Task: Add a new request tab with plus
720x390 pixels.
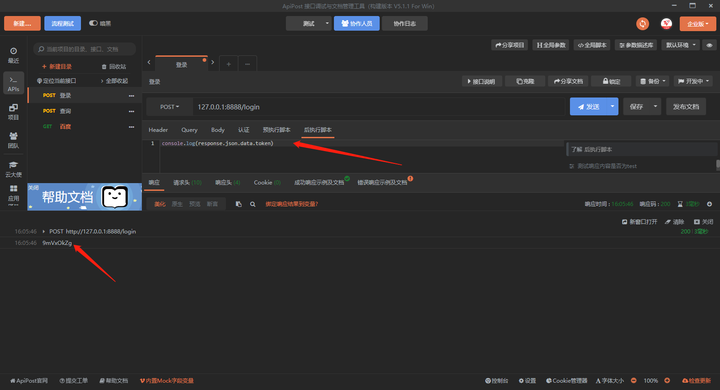Action: 228,64
